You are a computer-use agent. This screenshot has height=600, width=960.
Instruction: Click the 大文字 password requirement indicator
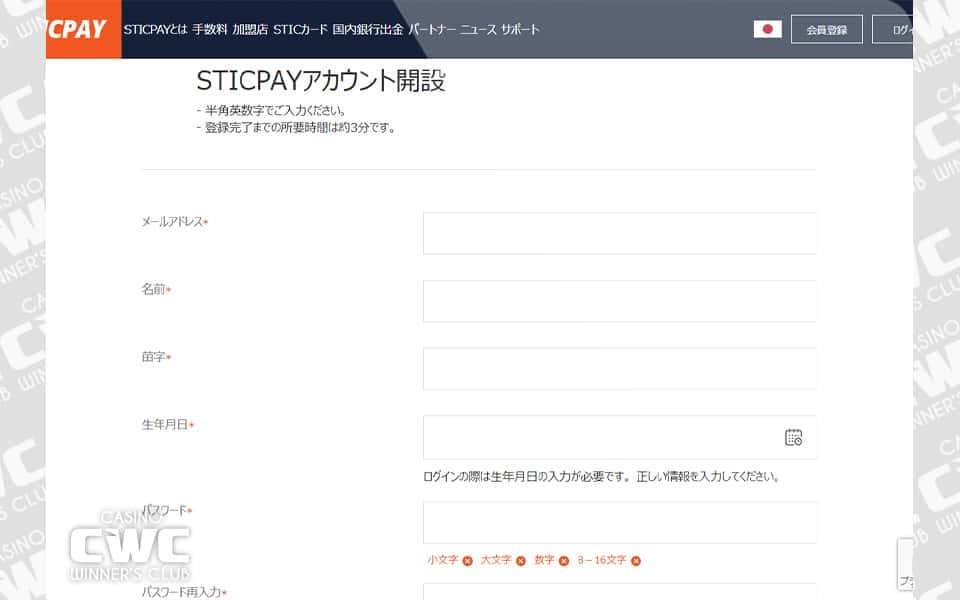tap(503, 560)
